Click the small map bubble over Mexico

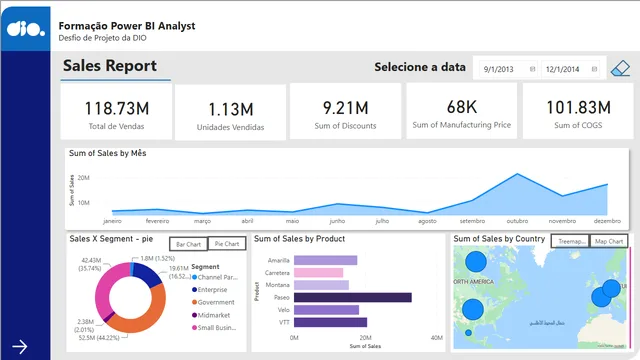tap(469, 333)
